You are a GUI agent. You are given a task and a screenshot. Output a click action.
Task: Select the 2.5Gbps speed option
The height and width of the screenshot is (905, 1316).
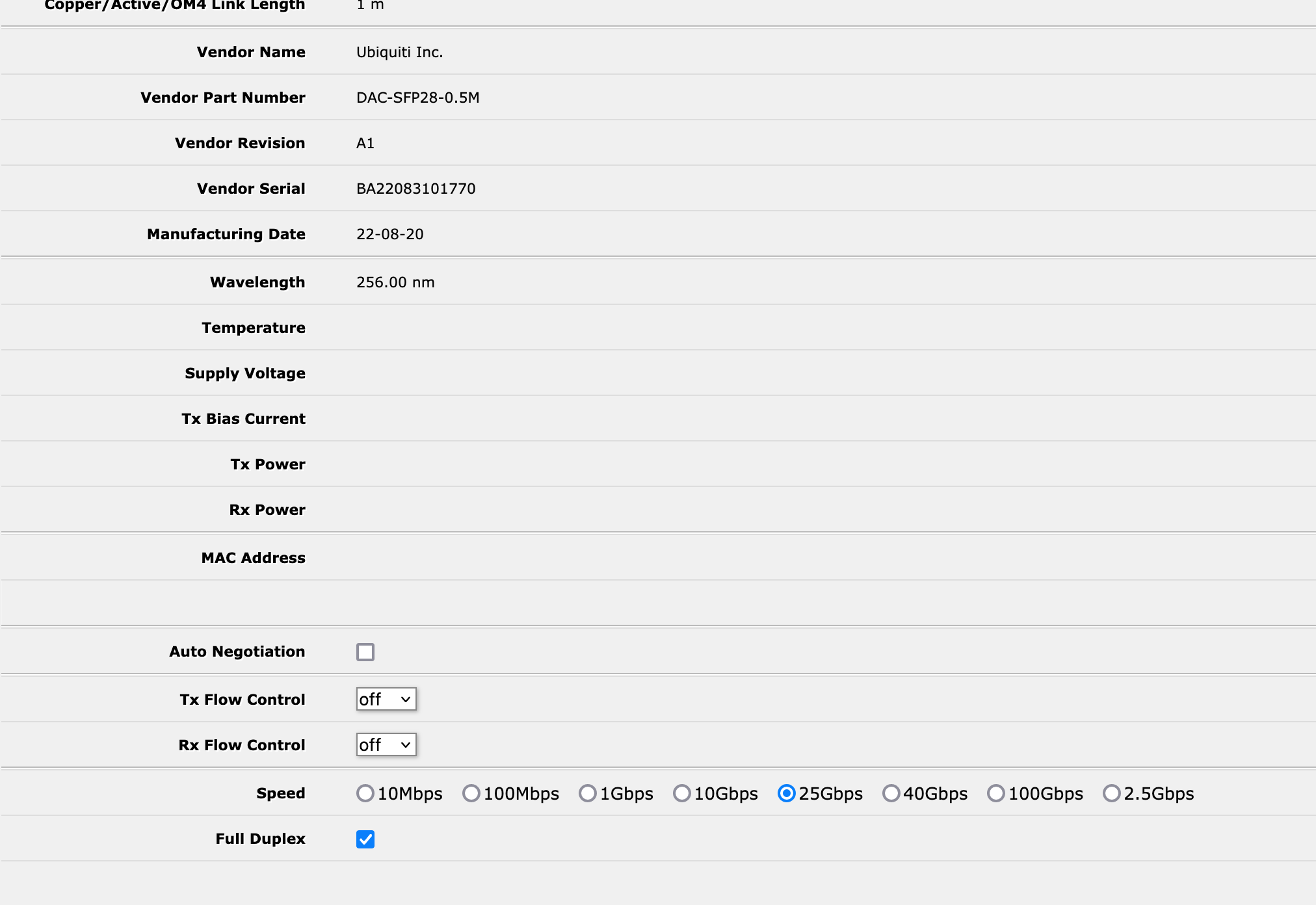click(x=1112, y=793)
